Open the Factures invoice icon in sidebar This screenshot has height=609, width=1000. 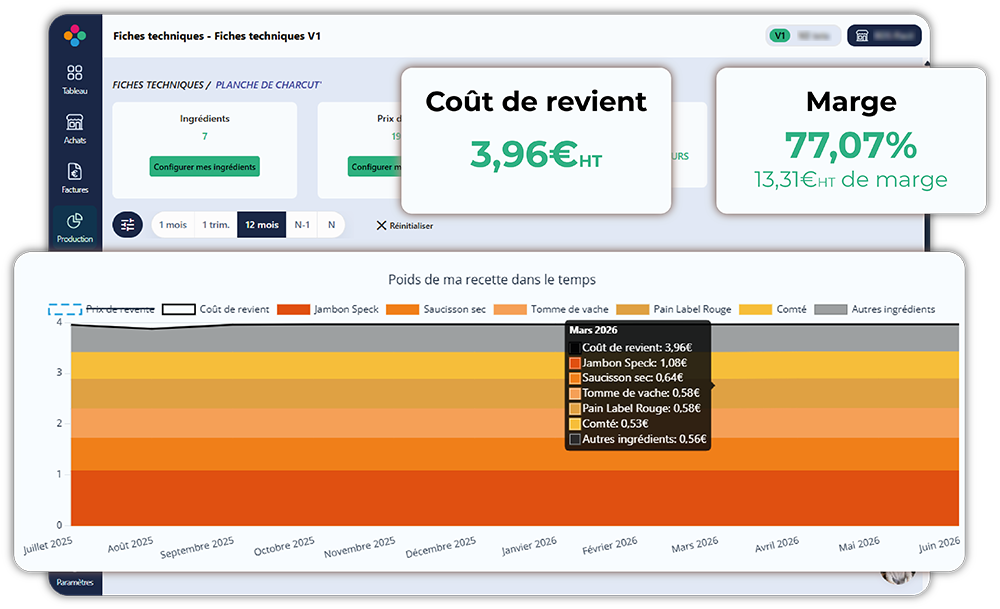(75, 172)
